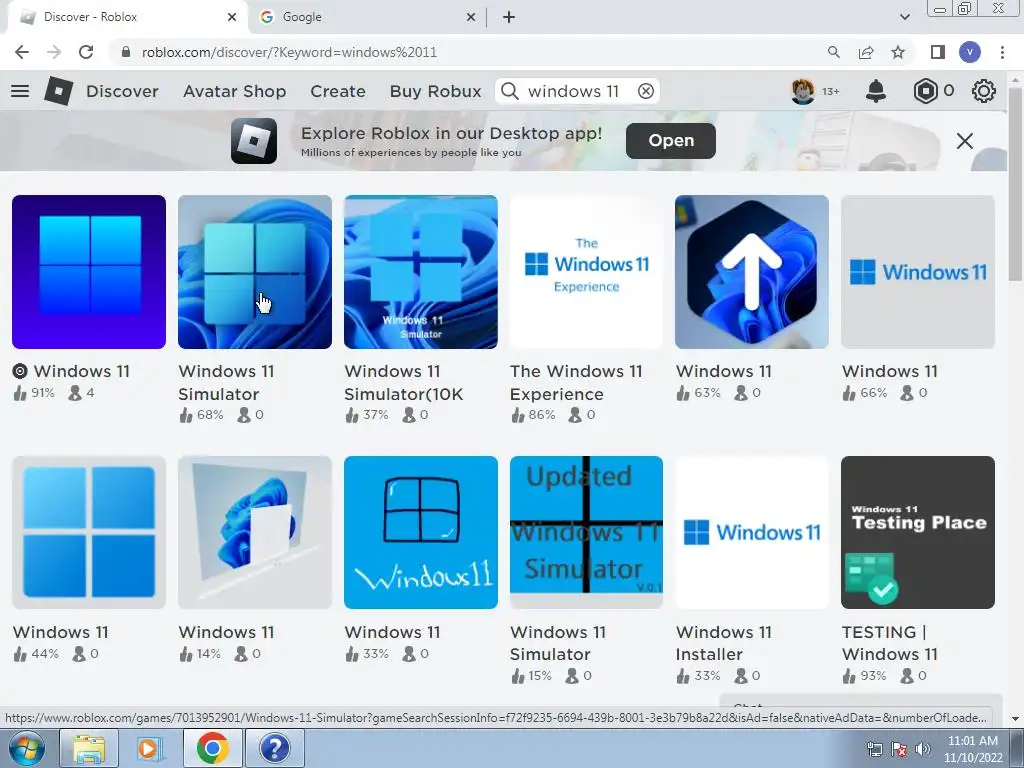Open the media player taskbar icon
This screenshot has height=768, width=1024.
[x=150, y=748]
